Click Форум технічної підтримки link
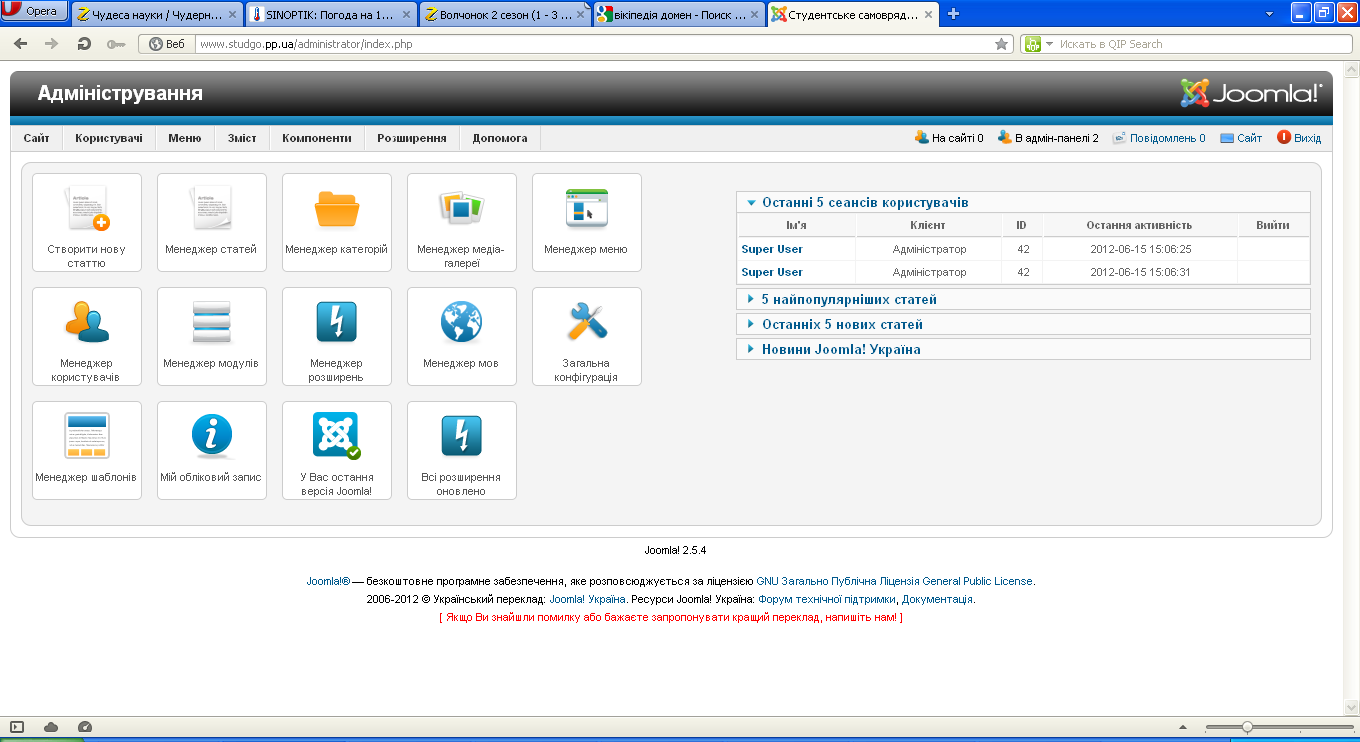This screenshot has height=742, width=1360. (x=827, y=599)
